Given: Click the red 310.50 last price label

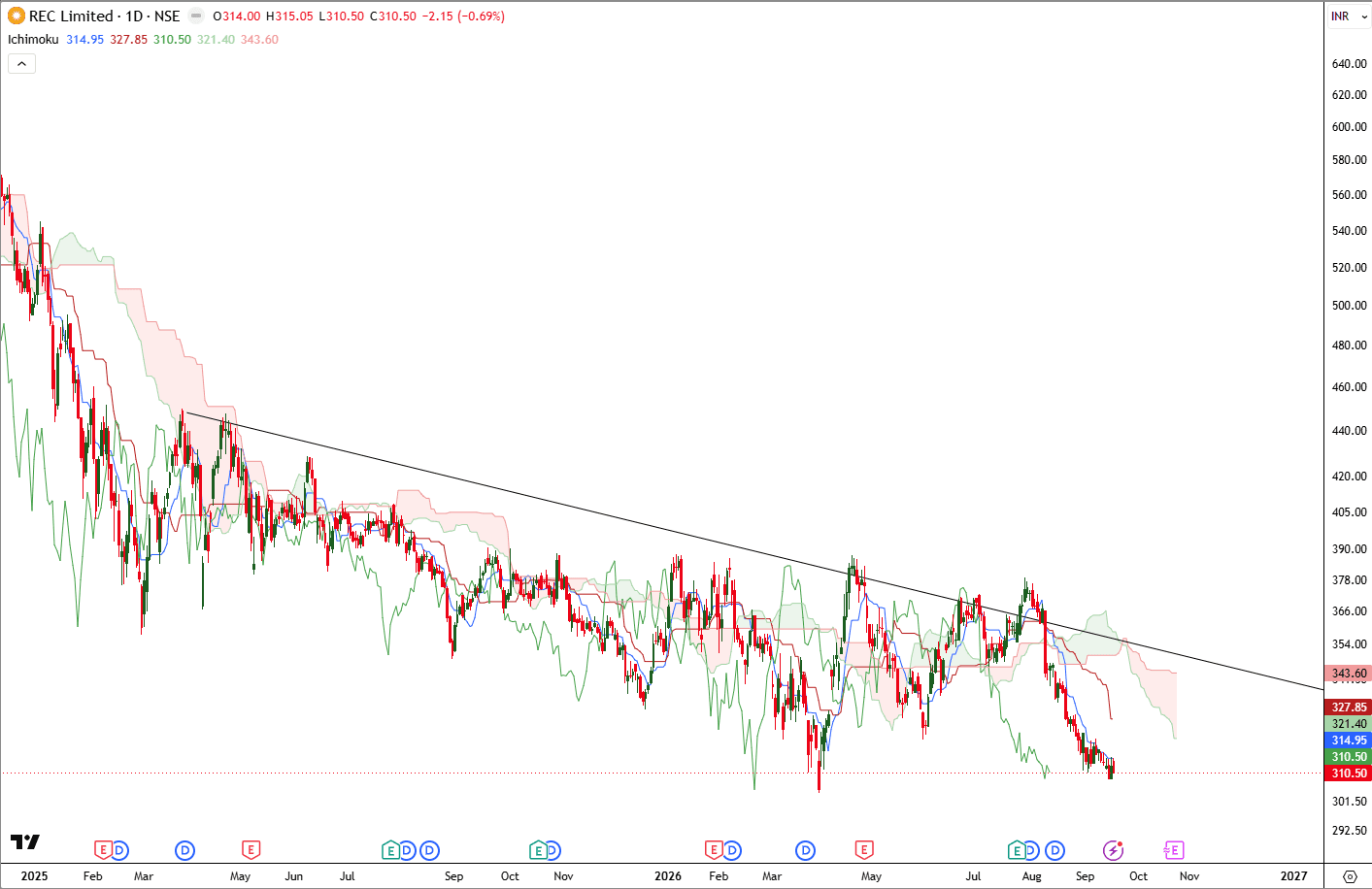Looking at the screenshot, I should 1348,774.
